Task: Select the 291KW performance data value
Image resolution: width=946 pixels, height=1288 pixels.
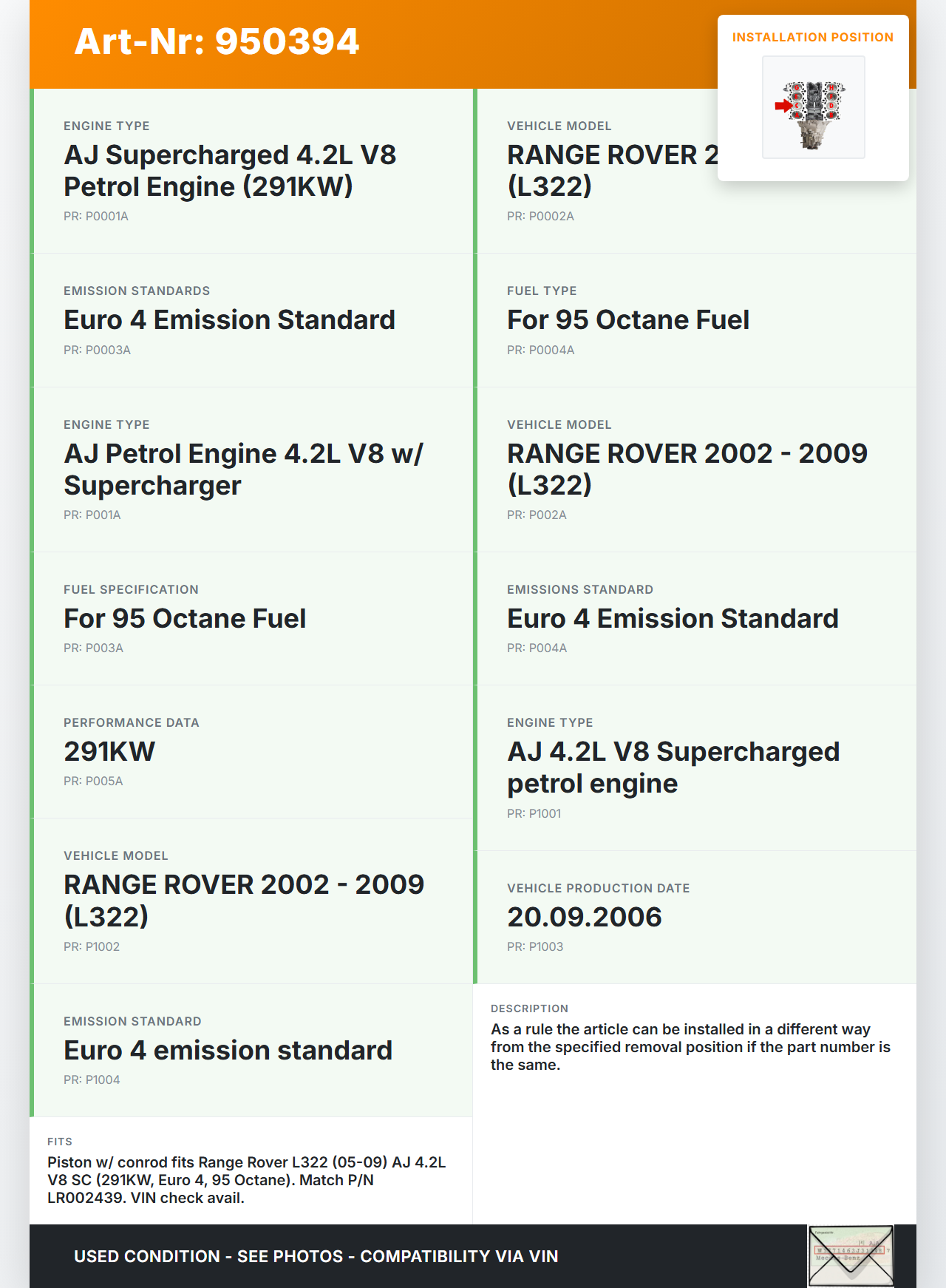Action: 109,752
